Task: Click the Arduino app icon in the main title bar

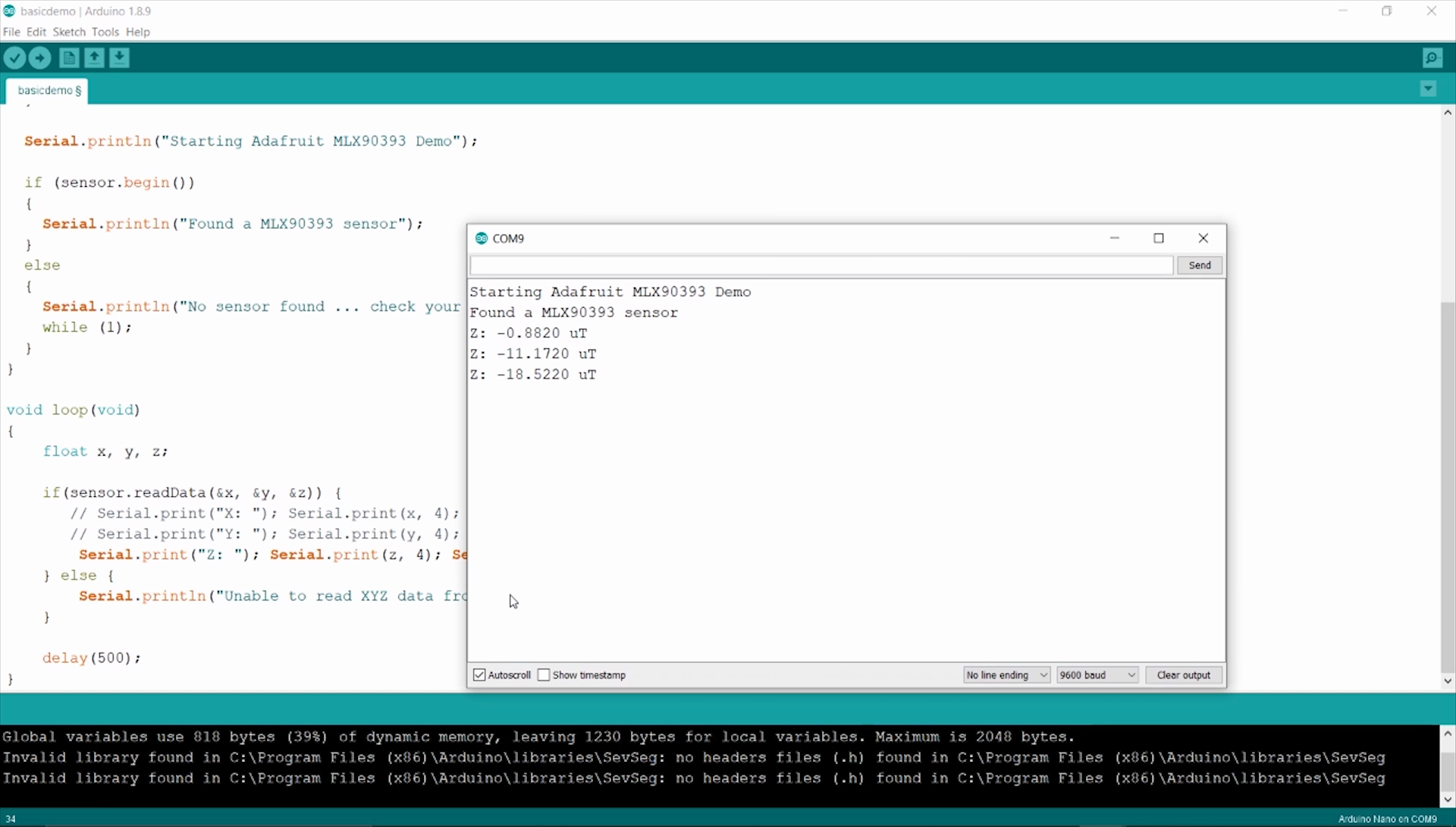Action: (9, 11)
